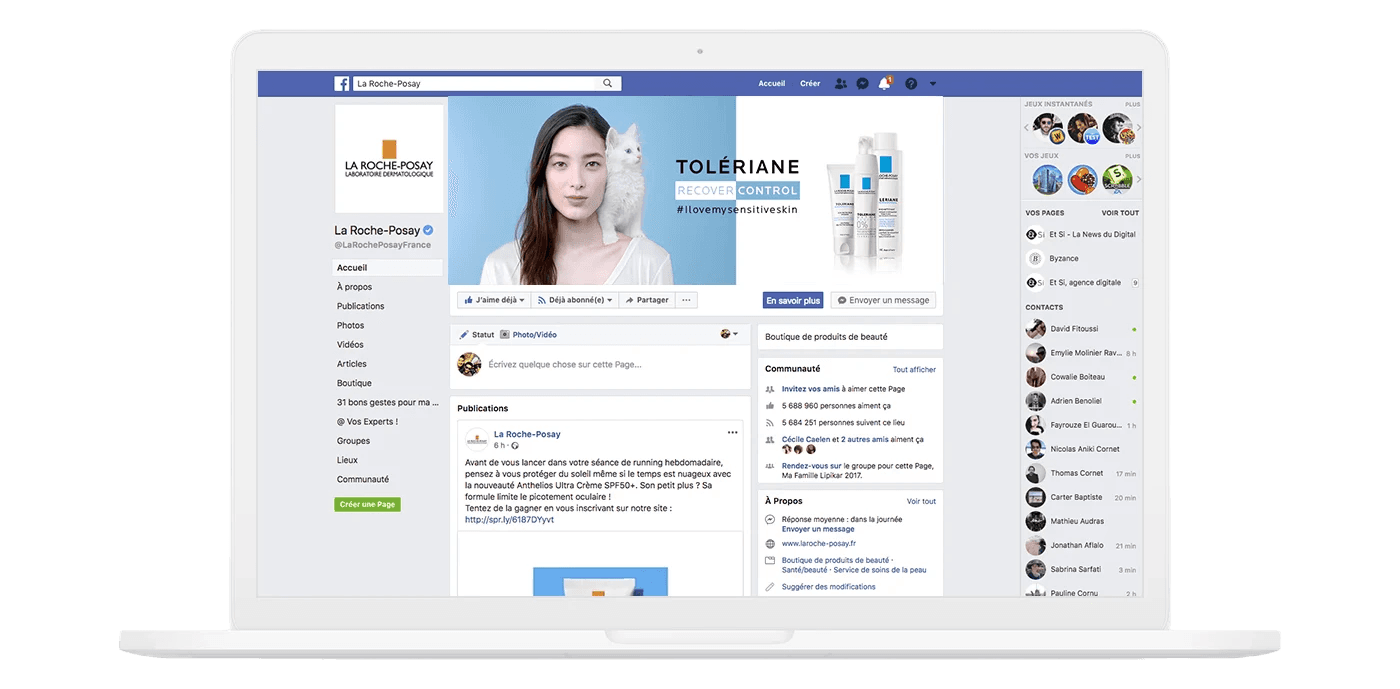Open the friend requests icon
The height and width of the screenshot is (689, 1400).
coord(841,84)
